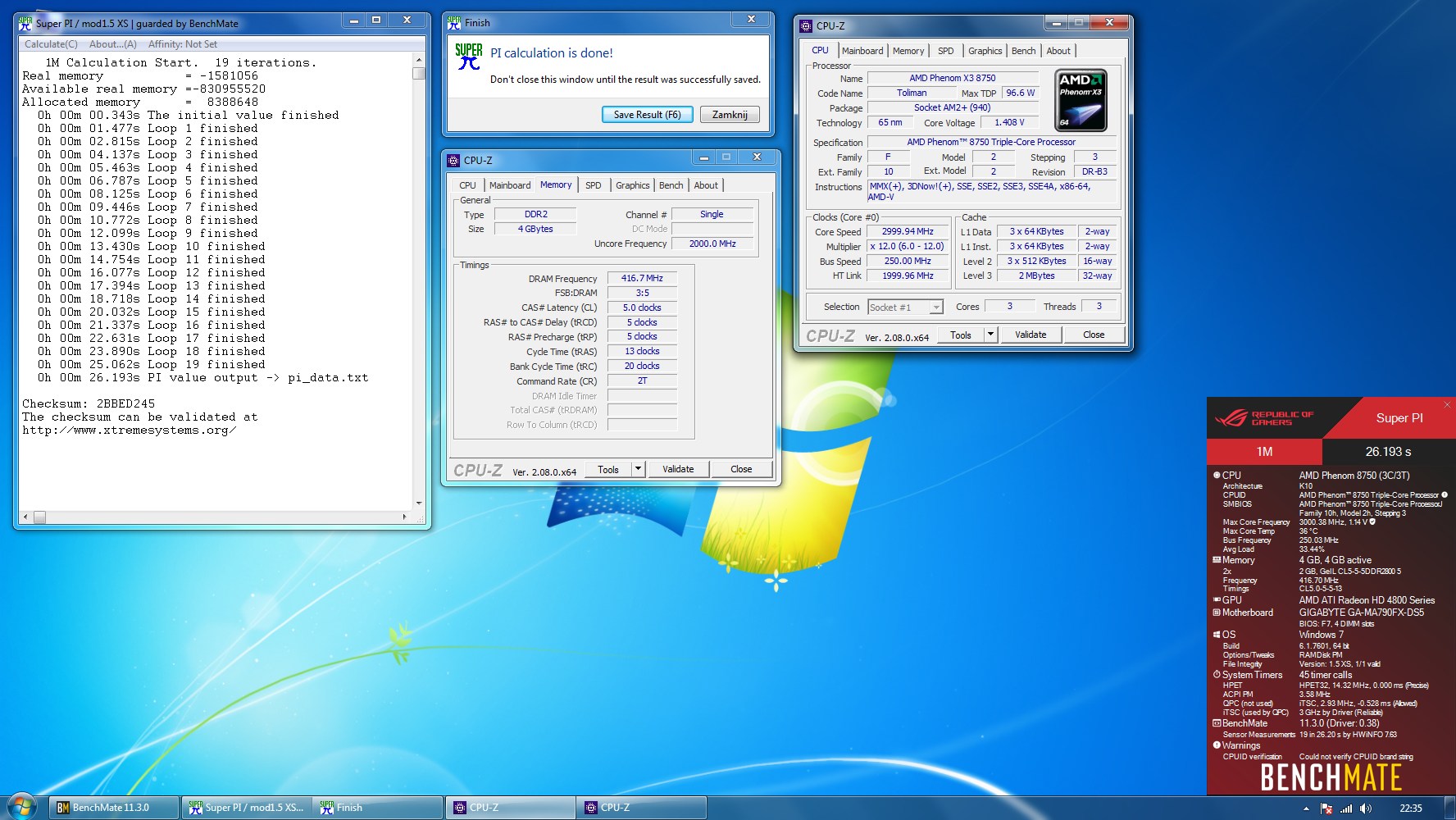Click the xtremesystems.org URL text
This screenshot has height=820, width=1456.
(x=129, y=430)
